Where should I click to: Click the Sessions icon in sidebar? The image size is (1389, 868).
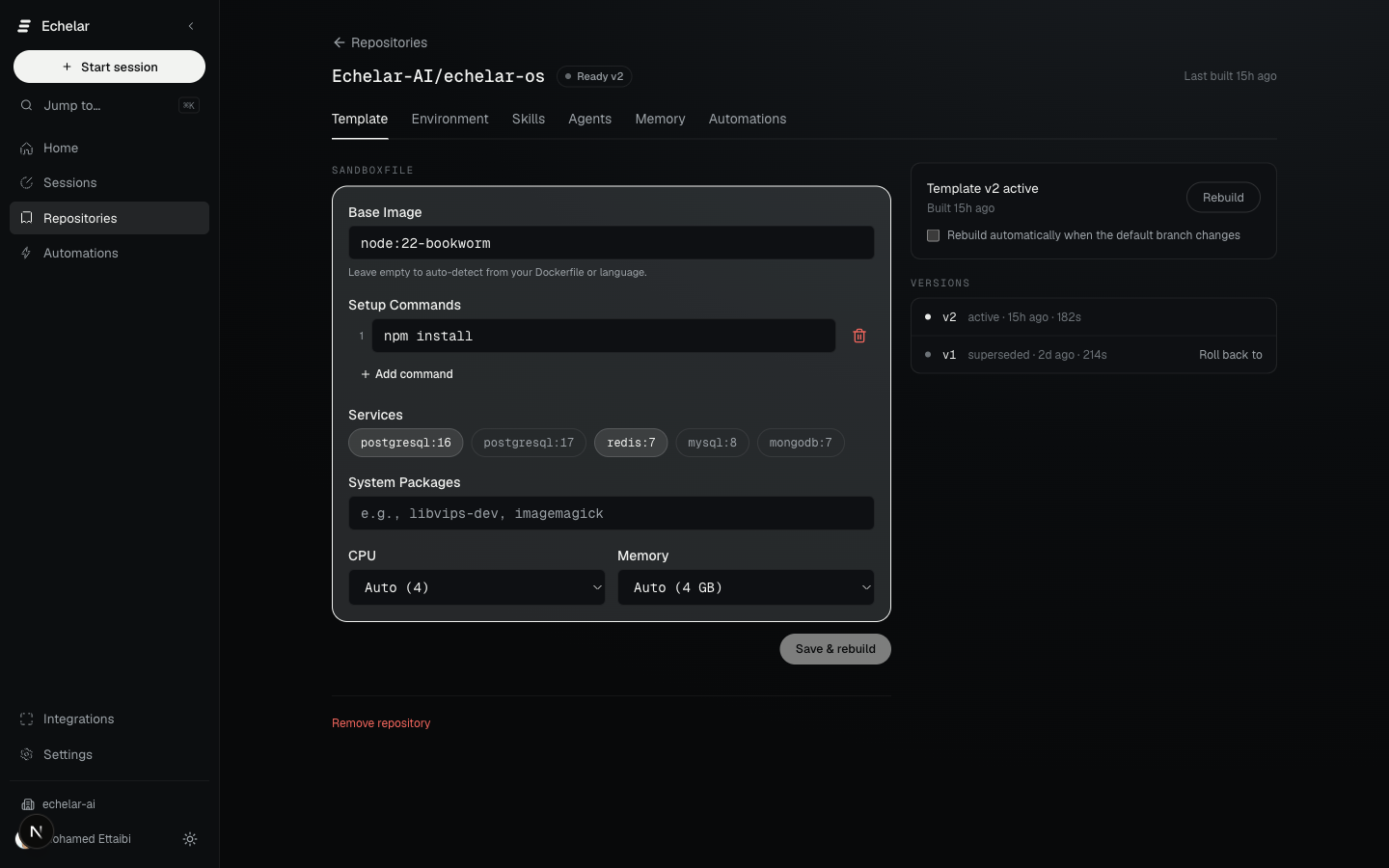(x=27, y=182)
